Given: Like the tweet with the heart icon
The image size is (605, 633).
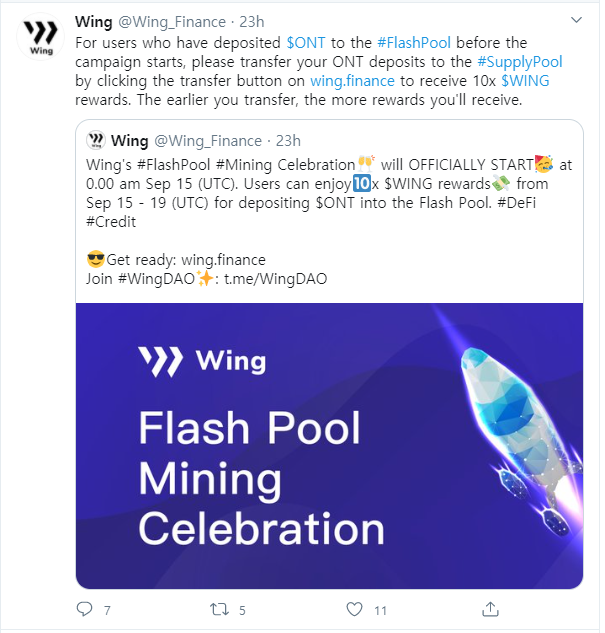Looking at the screenshot, I should pos(353,608).
